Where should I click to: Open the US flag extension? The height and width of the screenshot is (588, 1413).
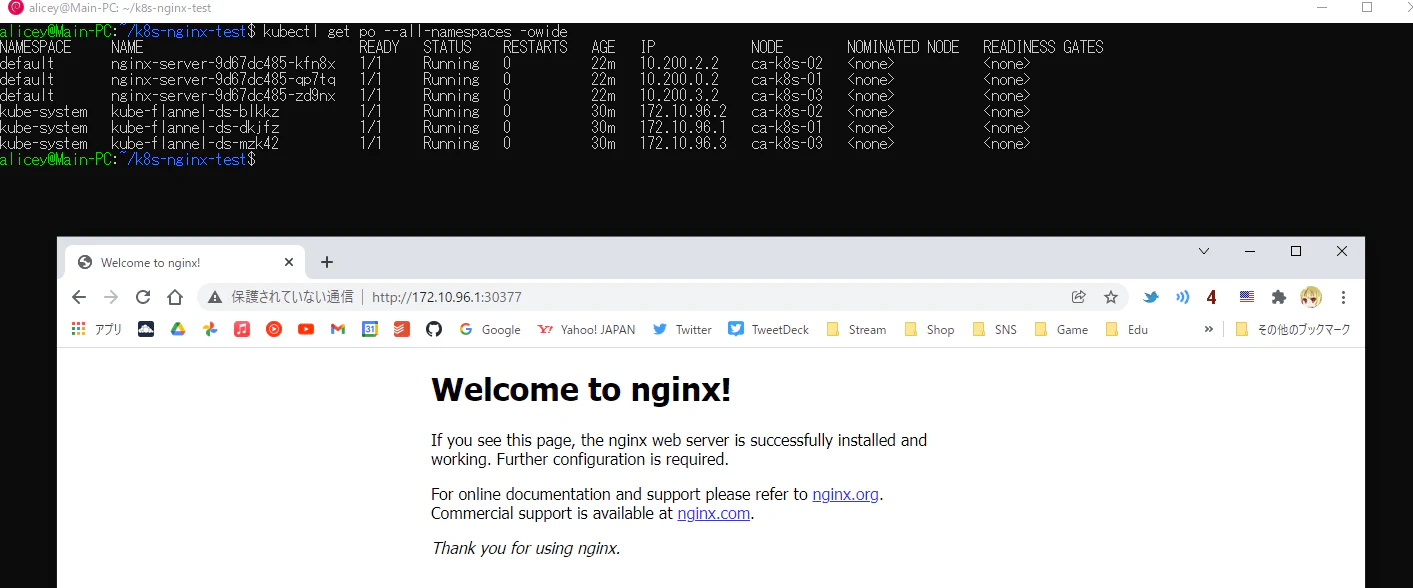click(1246, 297)
